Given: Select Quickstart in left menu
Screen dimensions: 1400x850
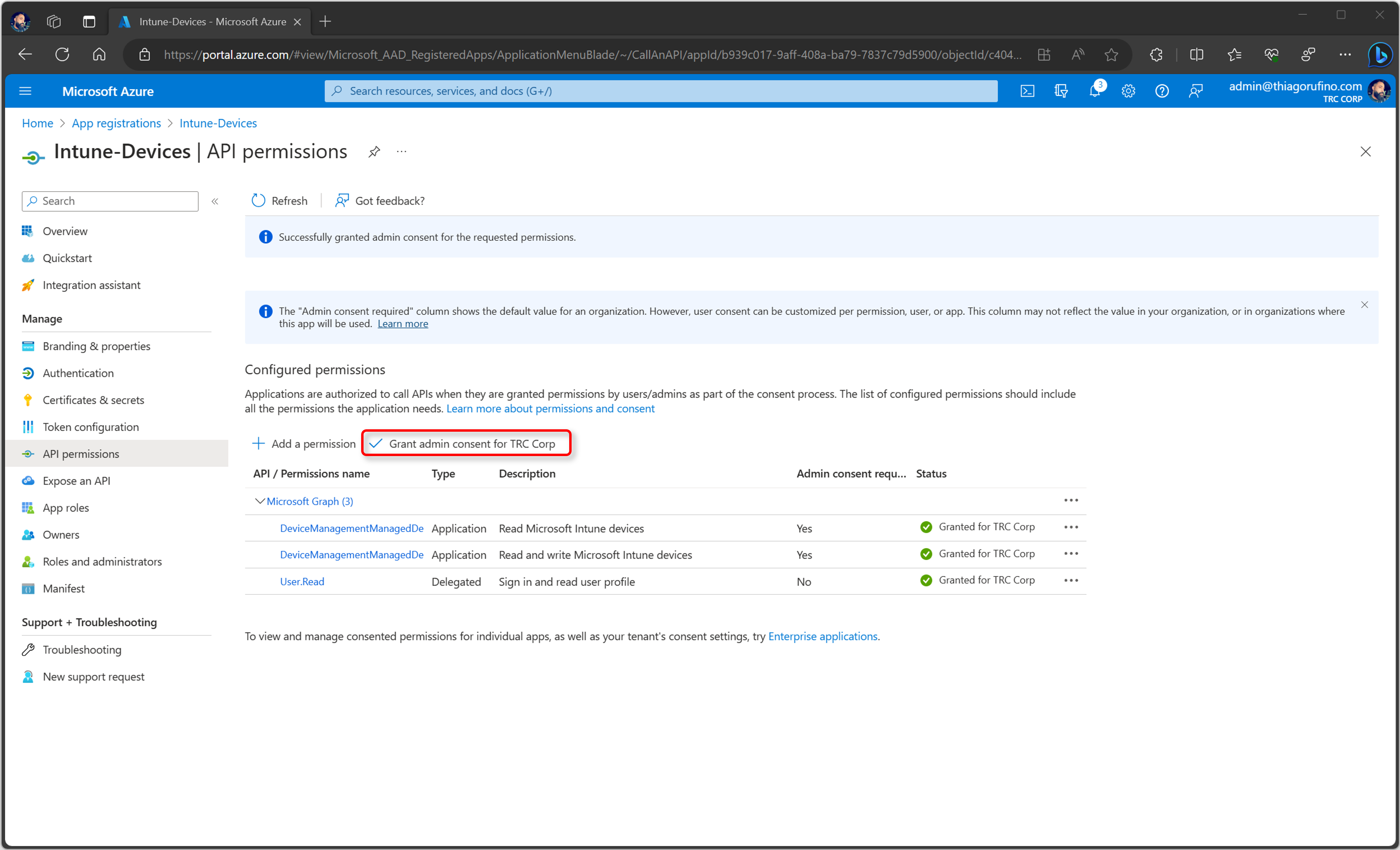Looking at the screenshot, I should point(67,258).
